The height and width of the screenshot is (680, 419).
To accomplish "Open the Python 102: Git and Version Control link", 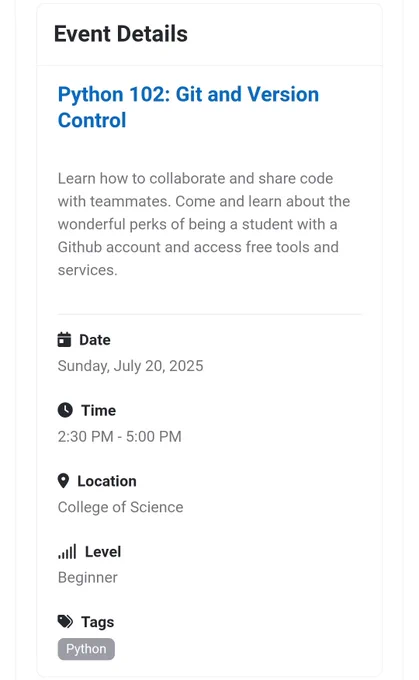I will click(188, 107).
